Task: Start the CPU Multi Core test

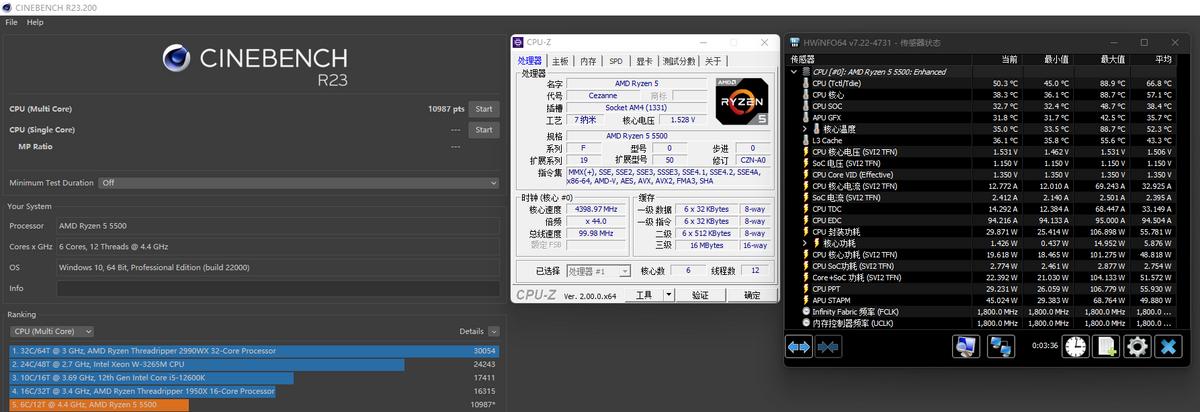Action: click(484, 108)
